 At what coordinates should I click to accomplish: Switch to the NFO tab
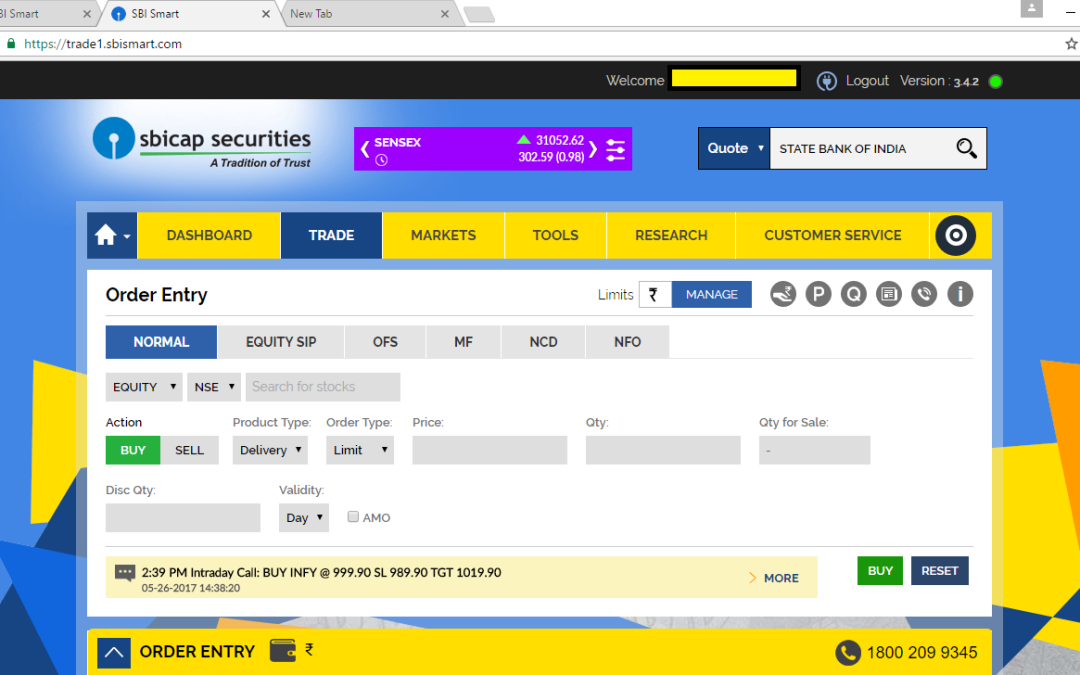(627, 342)
